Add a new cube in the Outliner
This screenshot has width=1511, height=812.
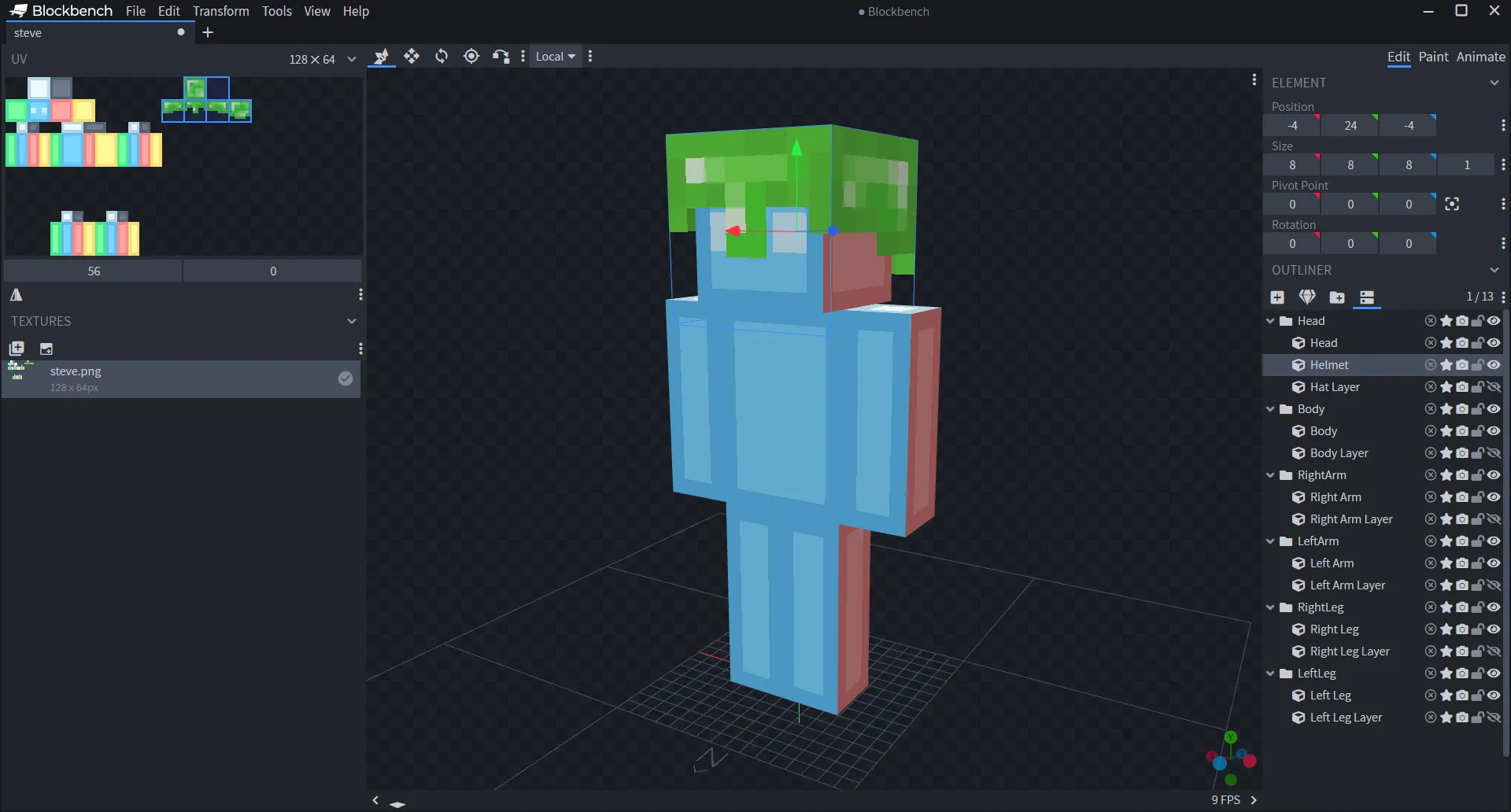point(1277,297)
